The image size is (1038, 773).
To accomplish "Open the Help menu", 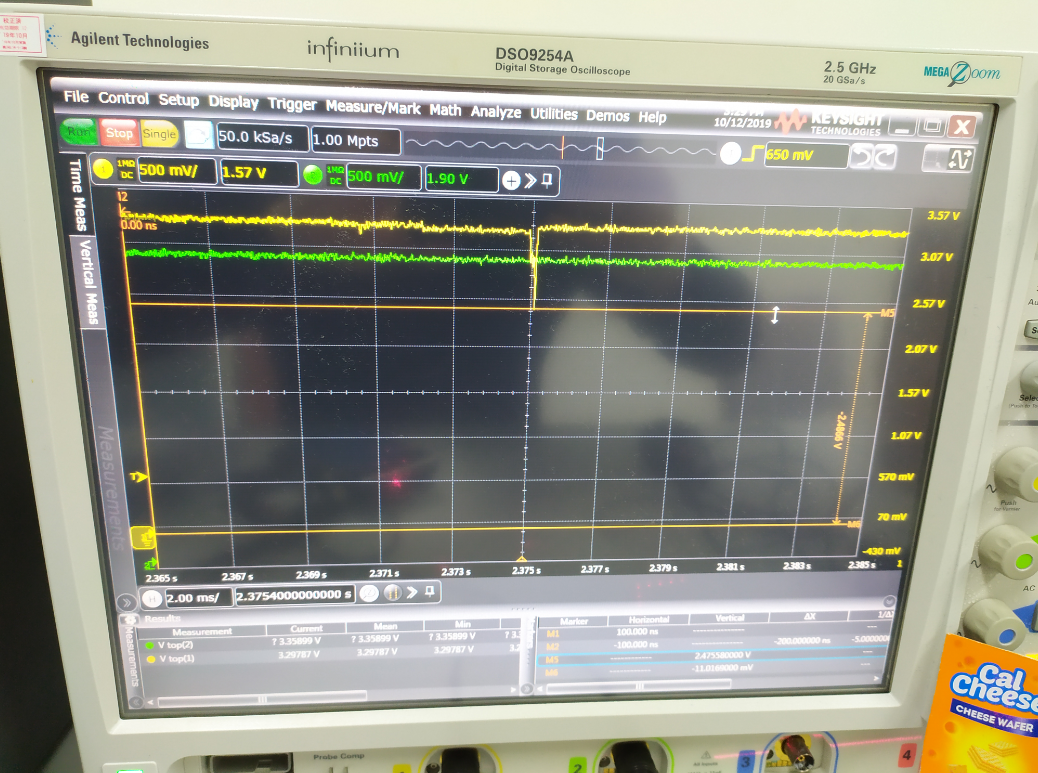I will [x=652, y=117].
